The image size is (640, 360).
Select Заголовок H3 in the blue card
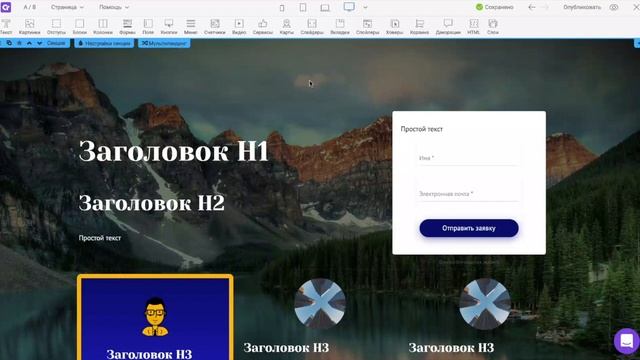coord(149,353)
